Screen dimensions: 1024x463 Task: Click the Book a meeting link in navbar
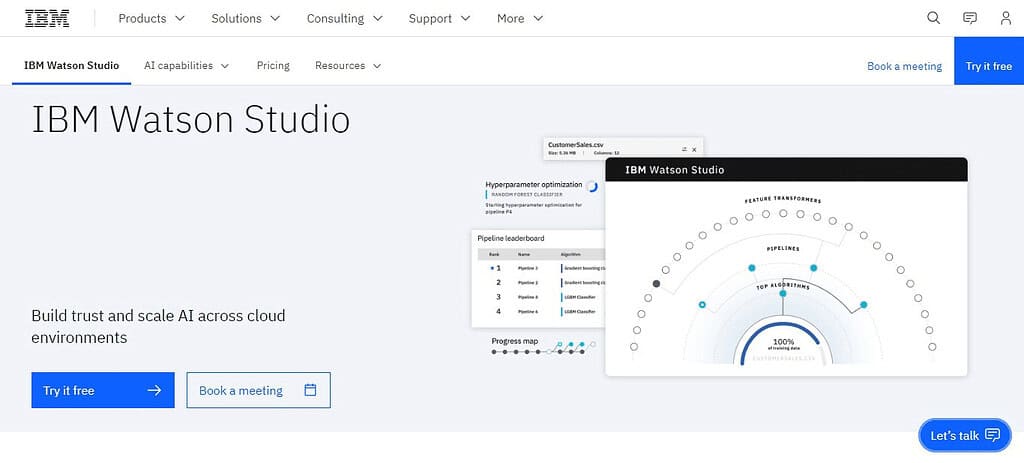pos(904,66)
